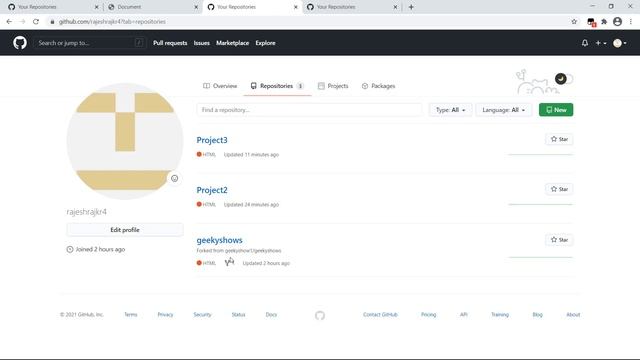Open the Terms footer link
Viewport: 640px width, 360px height.
(131, 314)
